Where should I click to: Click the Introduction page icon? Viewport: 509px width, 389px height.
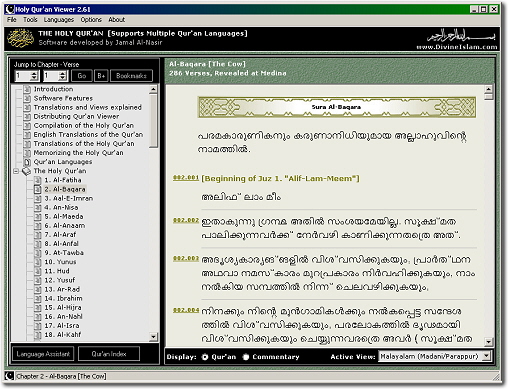pos(27,89)
